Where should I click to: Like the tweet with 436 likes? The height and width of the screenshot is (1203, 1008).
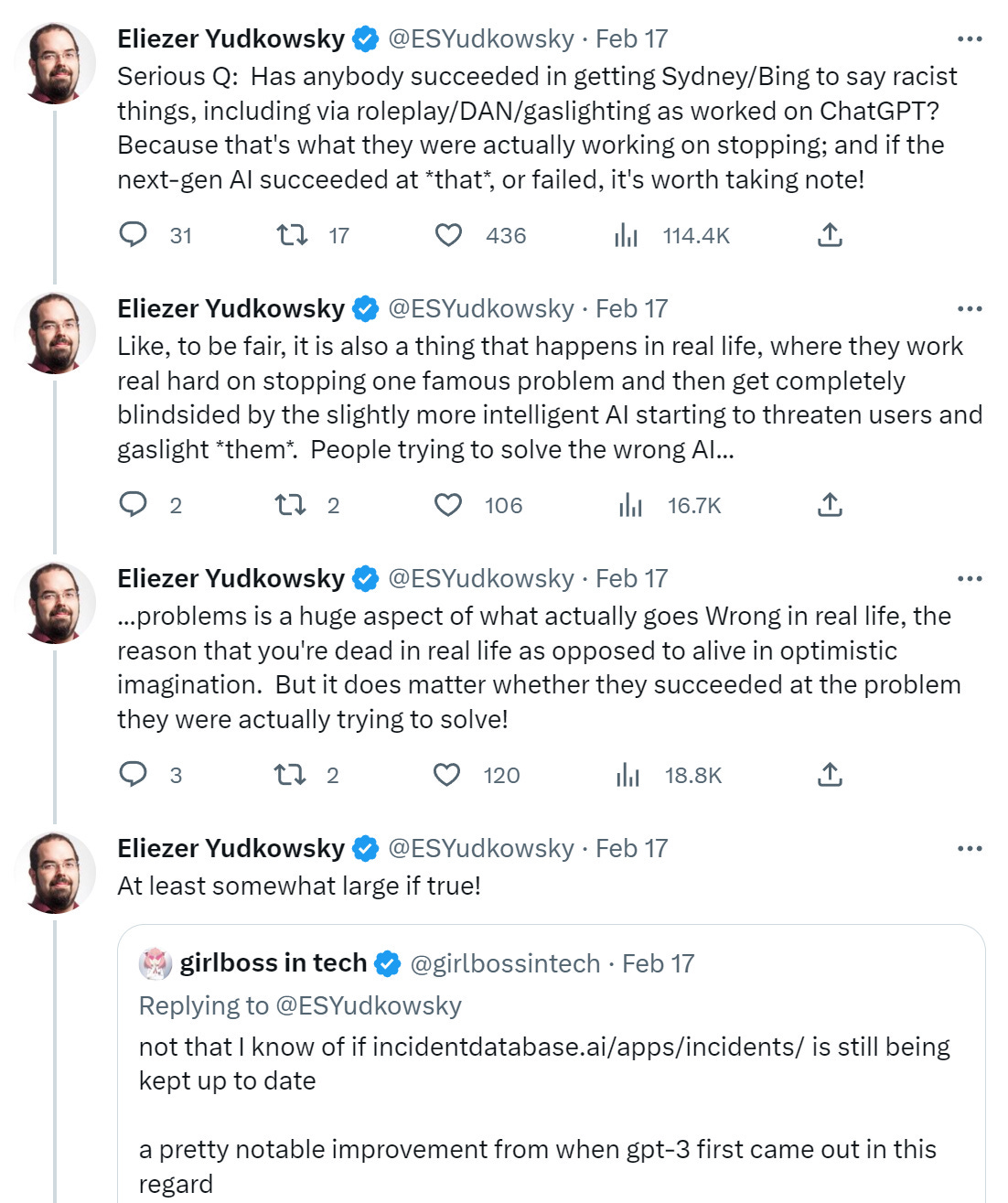(x=448, y=235)
